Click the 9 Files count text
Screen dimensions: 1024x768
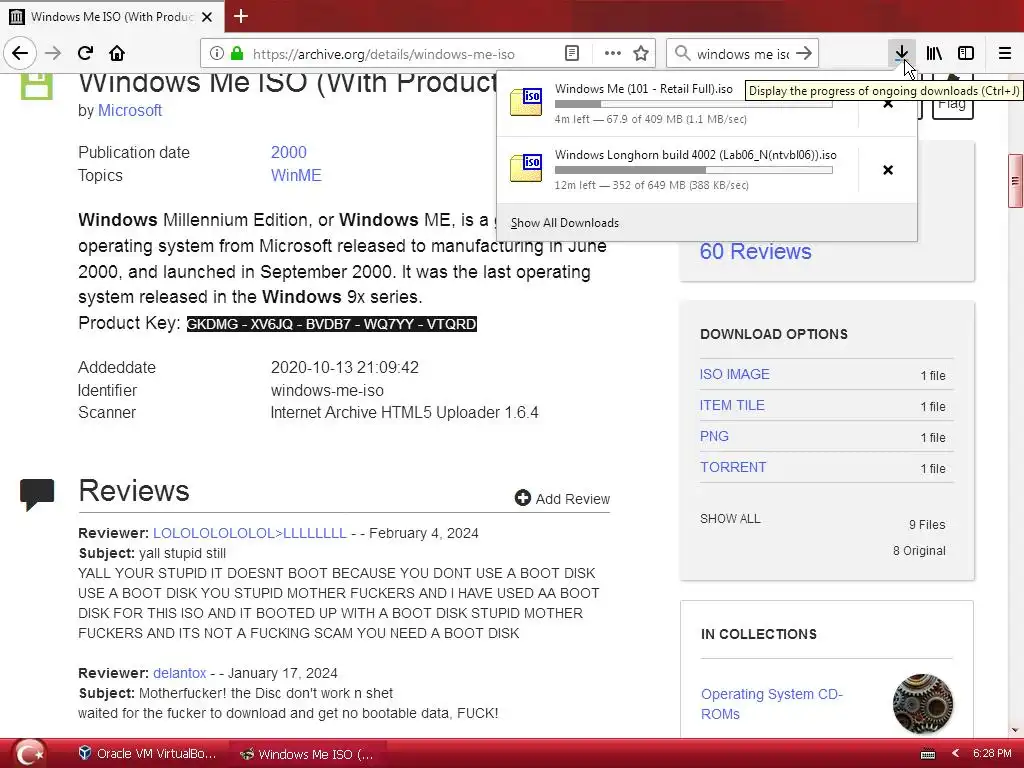point(927,524)
